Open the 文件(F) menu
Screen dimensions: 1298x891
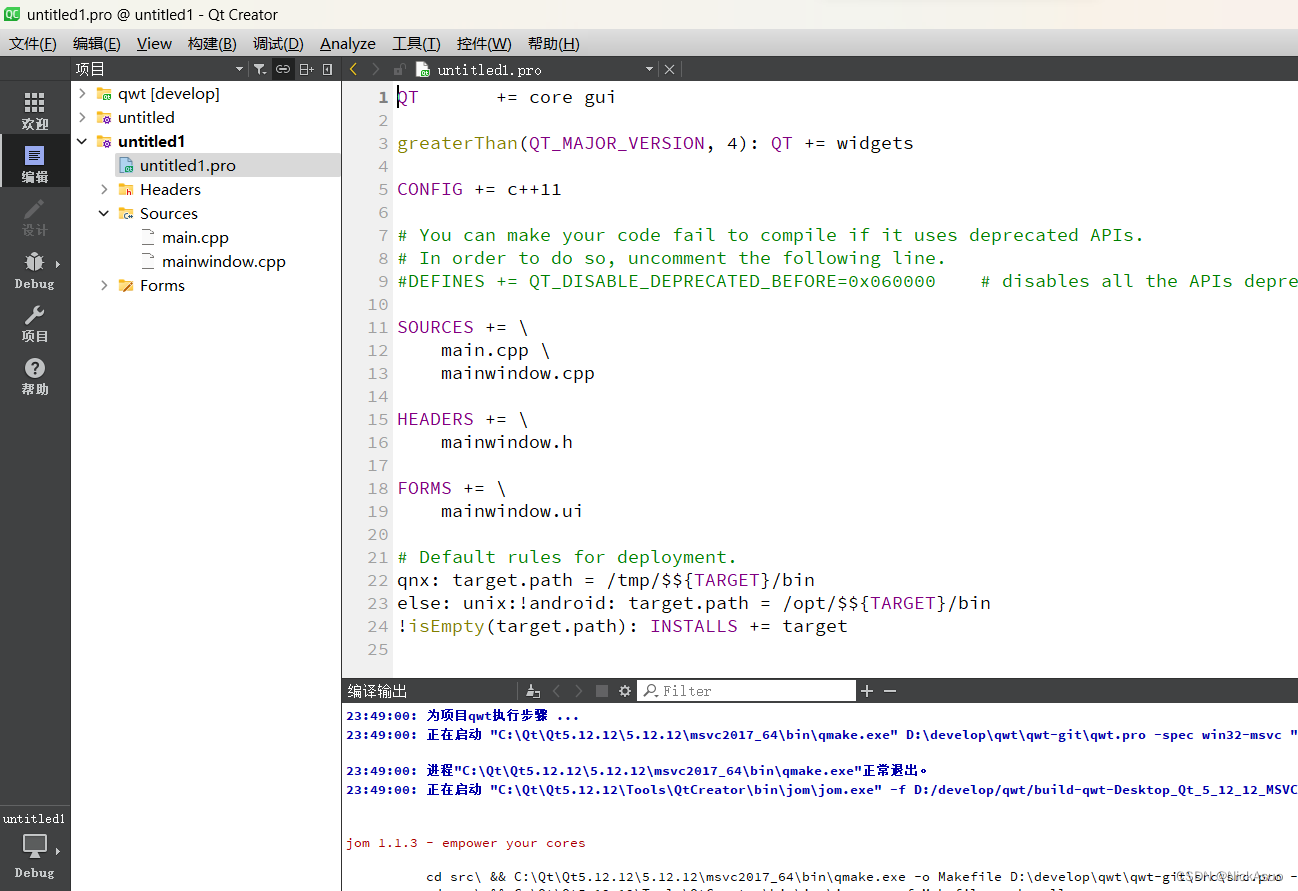33,43
